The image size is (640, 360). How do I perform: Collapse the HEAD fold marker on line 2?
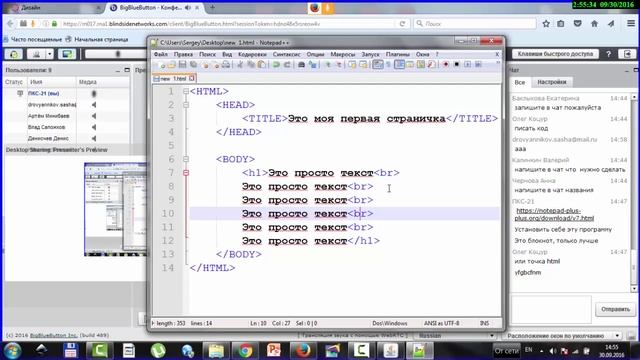[x=186, y=105]
